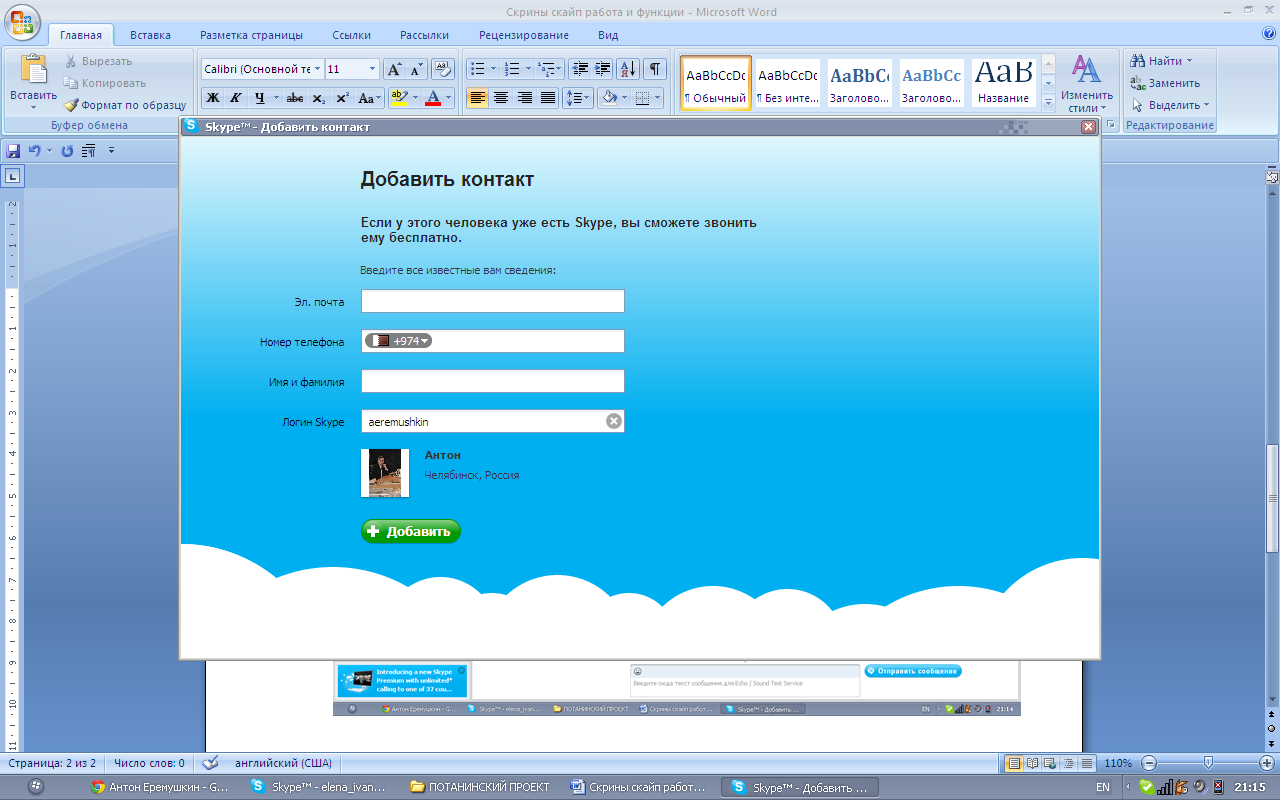This screenshot has width=1280, height=800.
Task: Click zoom in plus button in status bar
Action: tap(1267, 763)
